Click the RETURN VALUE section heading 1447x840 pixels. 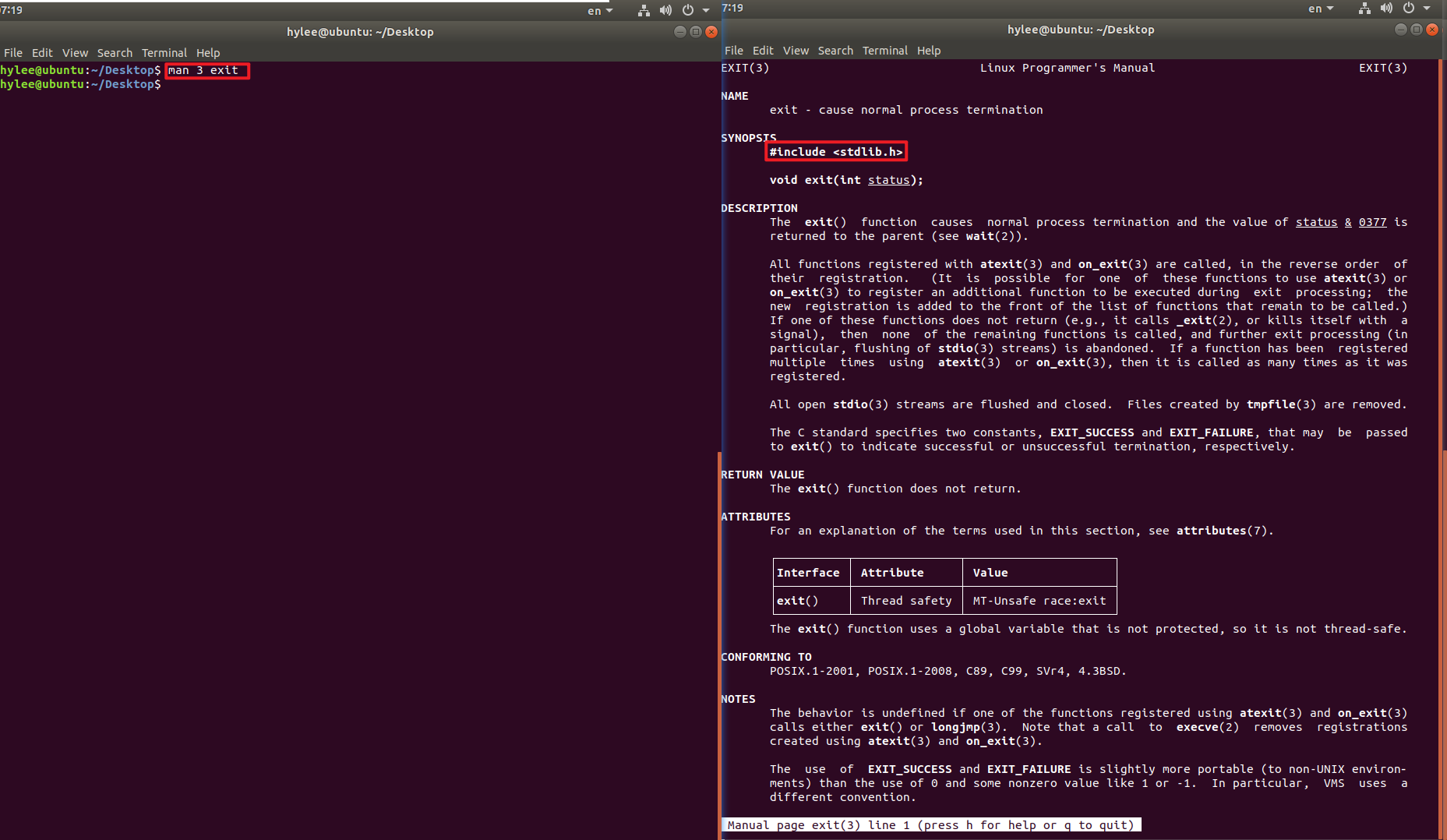pyautogui.click(x=763, y=475)
